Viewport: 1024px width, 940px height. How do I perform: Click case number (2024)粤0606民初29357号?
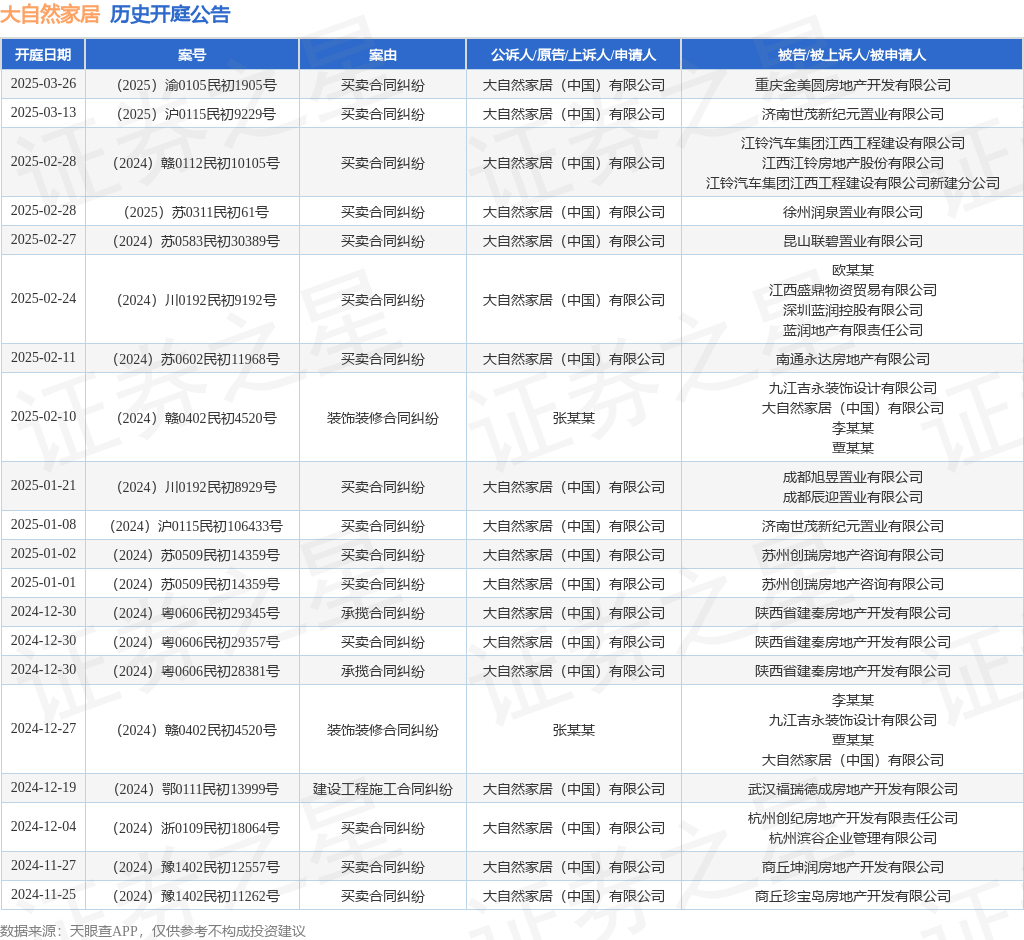(196, 642)
